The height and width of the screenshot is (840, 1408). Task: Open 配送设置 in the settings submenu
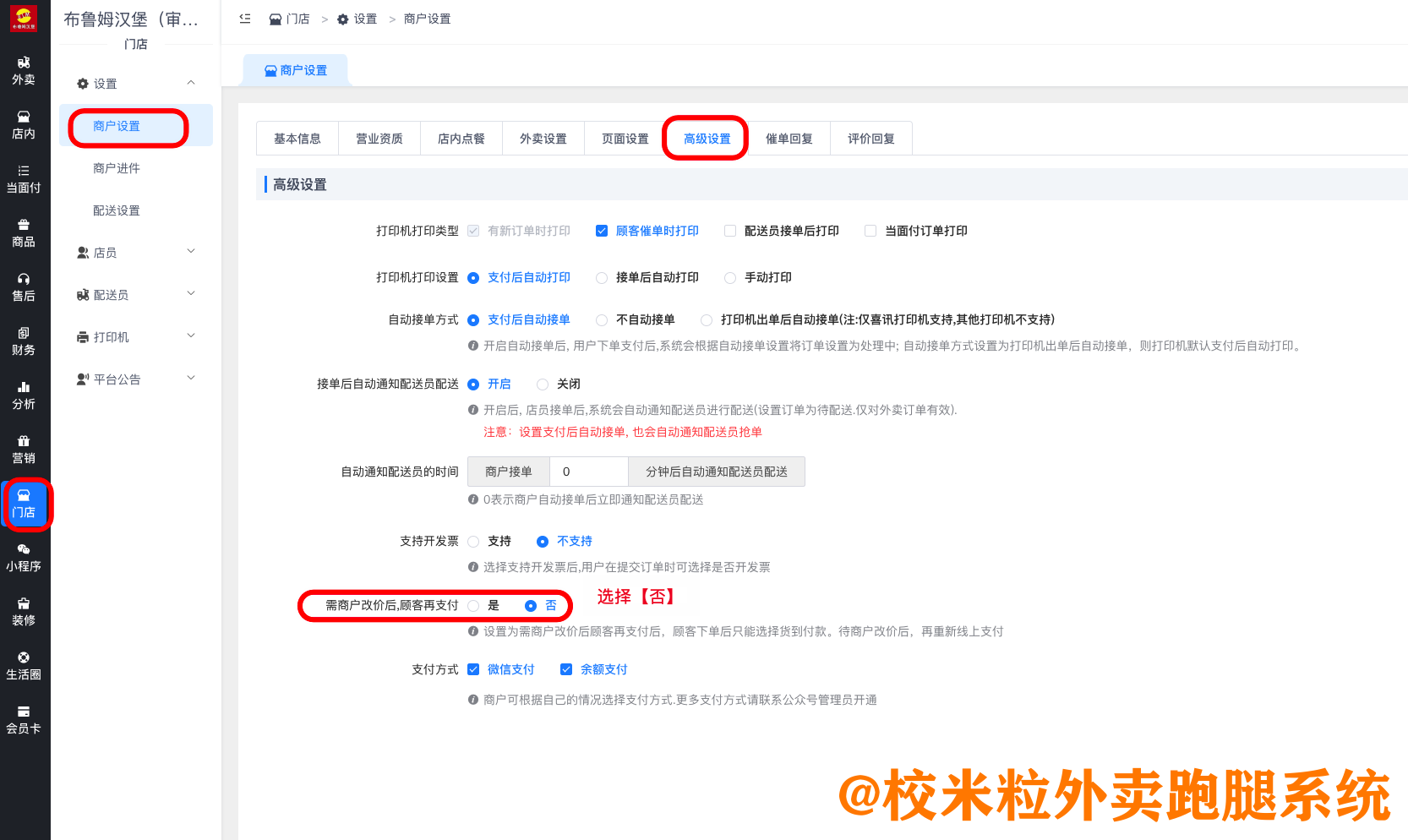click(x=117, y=210)
